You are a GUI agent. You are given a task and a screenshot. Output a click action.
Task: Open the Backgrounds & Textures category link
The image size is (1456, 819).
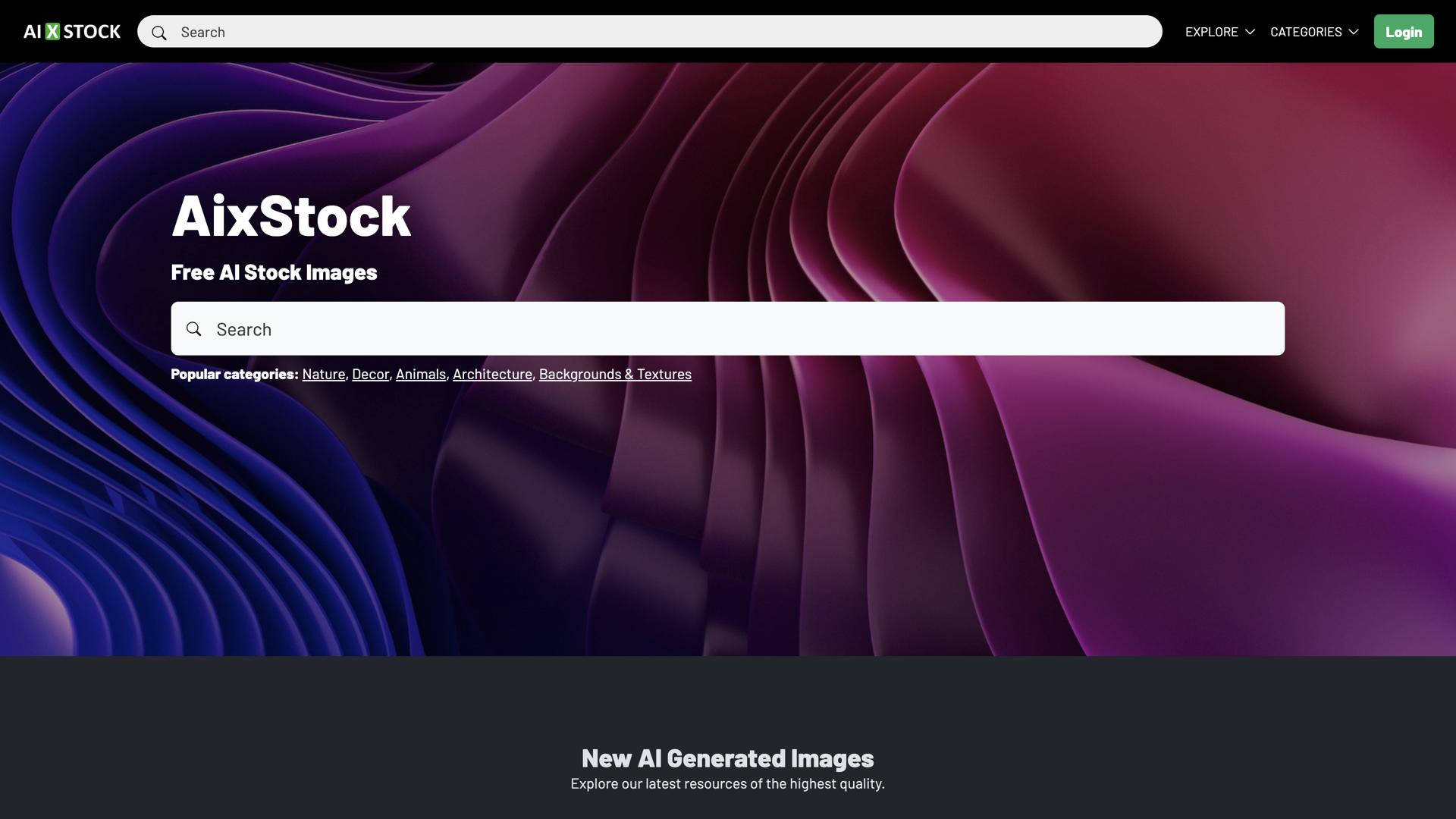tap(615, 374)
